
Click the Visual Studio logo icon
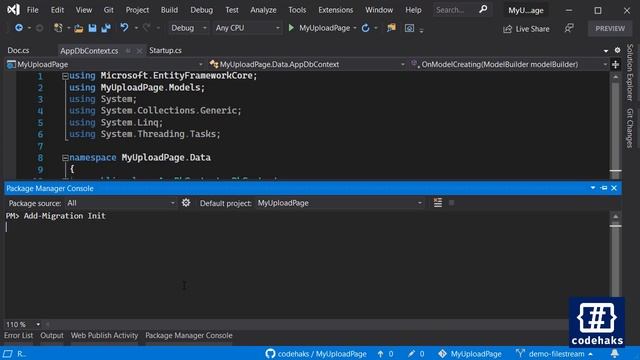click(13, 9)
